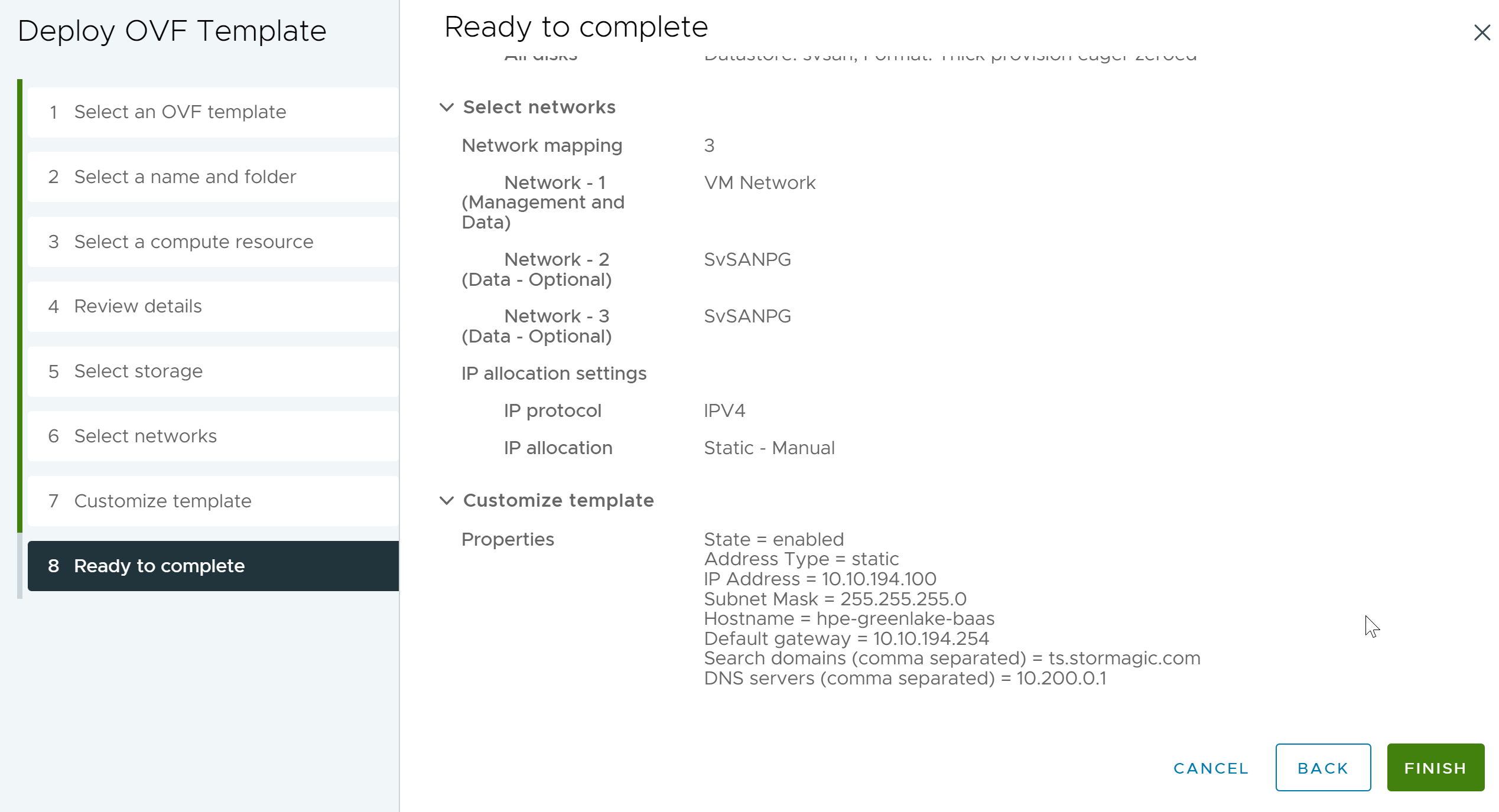Click the CANCEL button
Viewport: 1499px width, 812px height.
click(1211, 768)
